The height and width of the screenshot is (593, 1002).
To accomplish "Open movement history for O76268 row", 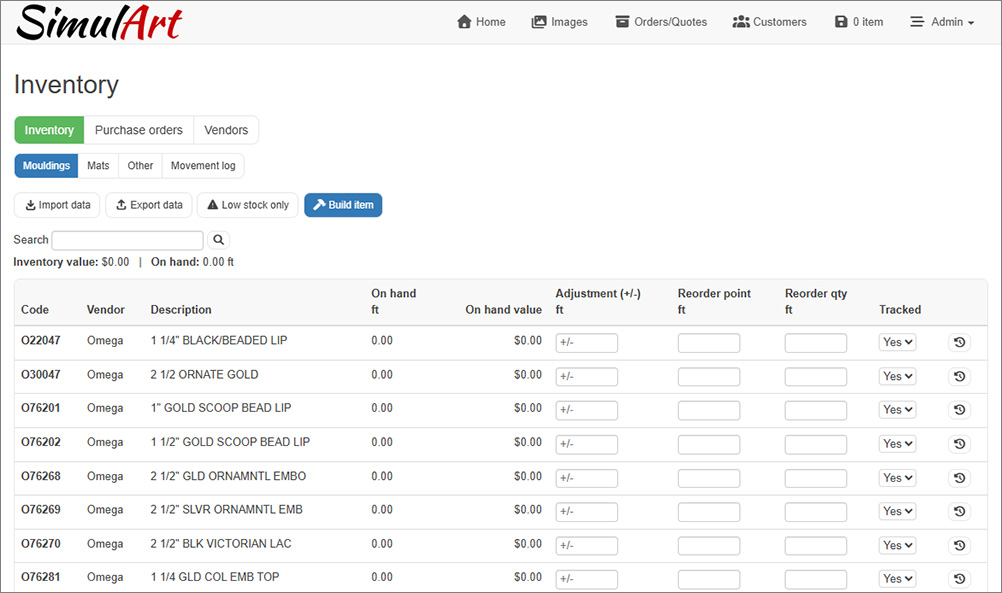I will (959, 477).
